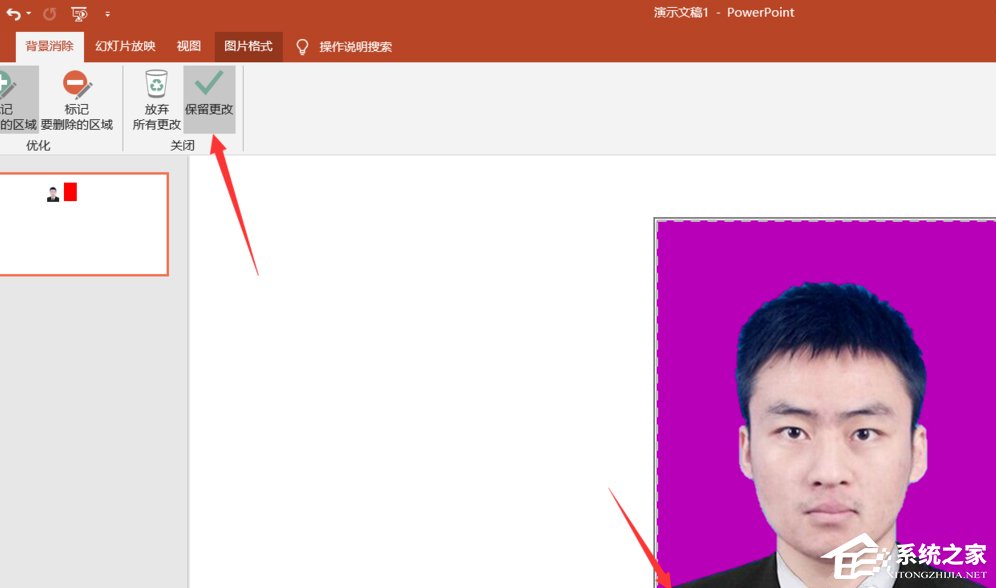Switch to the 视图 tab
The height and width of the screenshot is (588, 996).
[x=188, y=46]
